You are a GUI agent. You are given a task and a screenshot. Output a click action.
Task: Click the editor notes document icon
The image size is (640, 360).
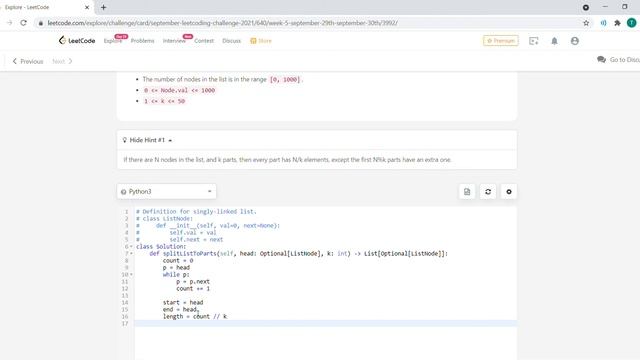pyautogui.click(x=467, y=191)
